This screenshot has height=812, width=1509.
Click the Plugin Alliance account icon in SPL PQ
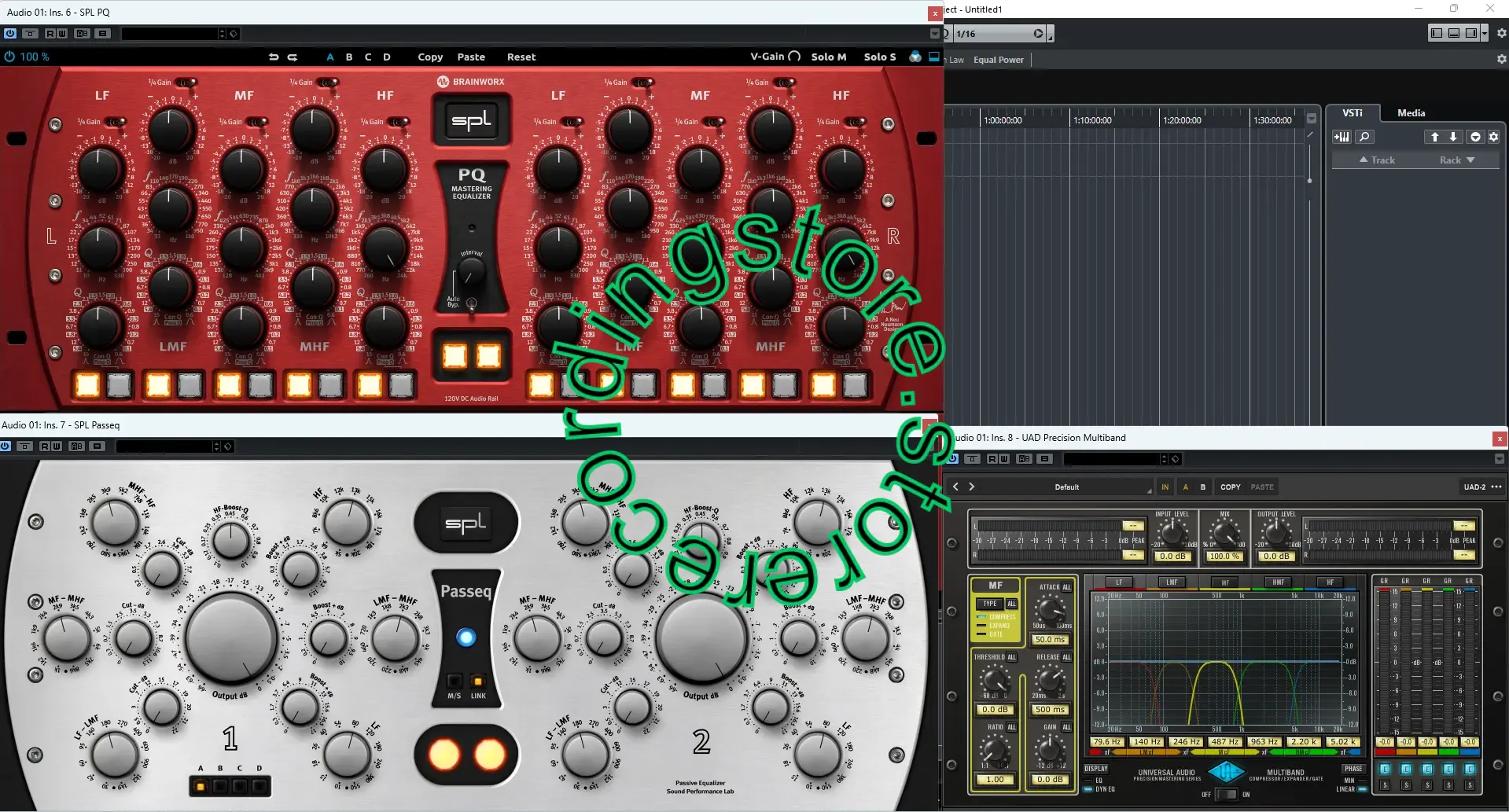(x=915, y=57)
